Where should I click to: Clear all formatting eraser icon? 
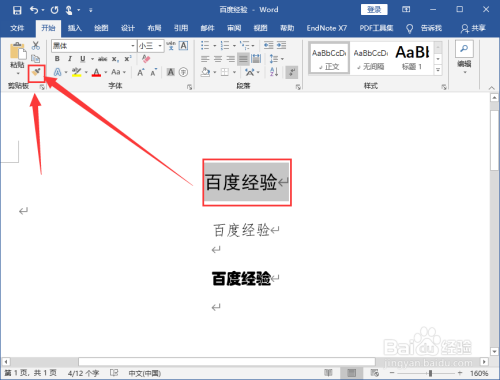pyautogui.click(x=146, y=59)
